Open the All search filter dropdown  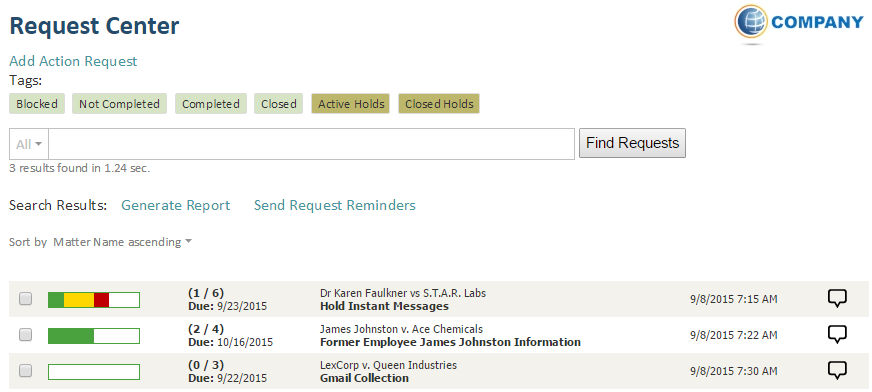coord(29,145)
